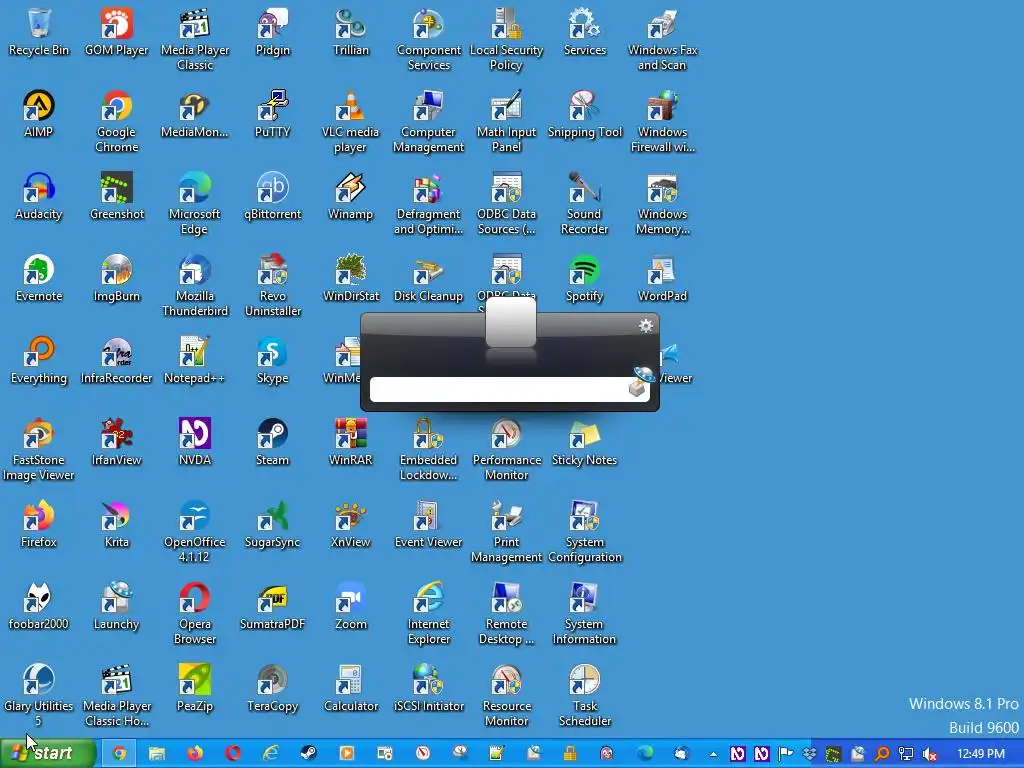Select the PuTTY desktop shortcut
The width and height of the screenshot is (1024, 768).
(272, 114)
